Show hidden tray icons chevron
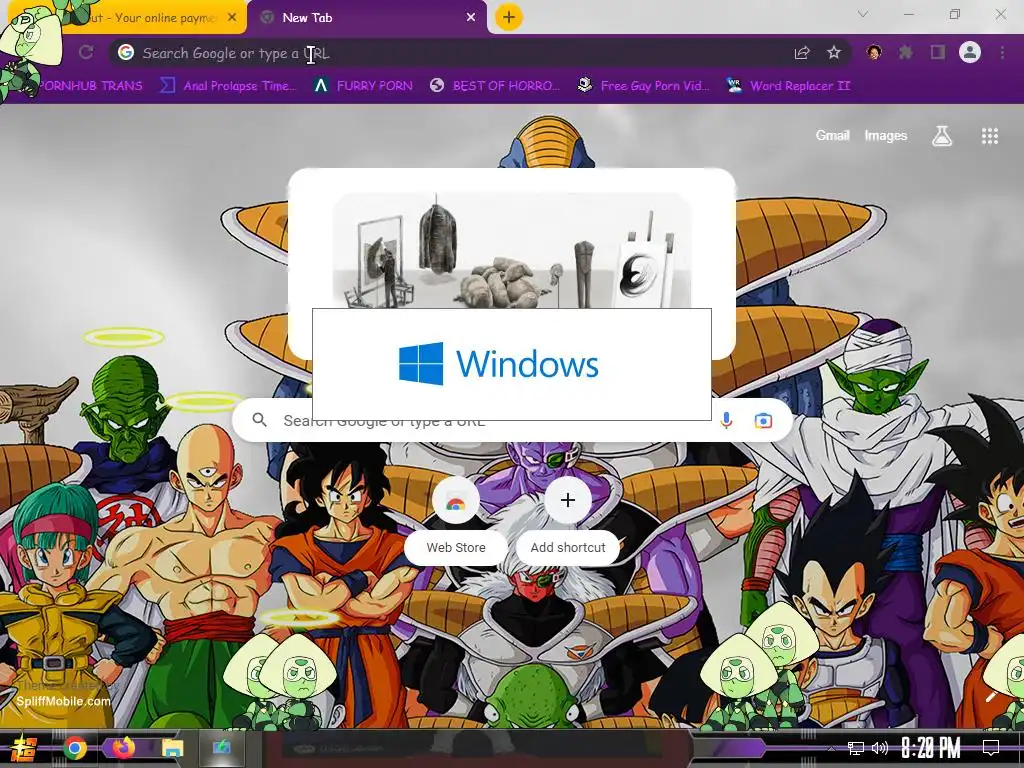The width and height of the screenshot is (1024, 768). (x=831, y=748)
